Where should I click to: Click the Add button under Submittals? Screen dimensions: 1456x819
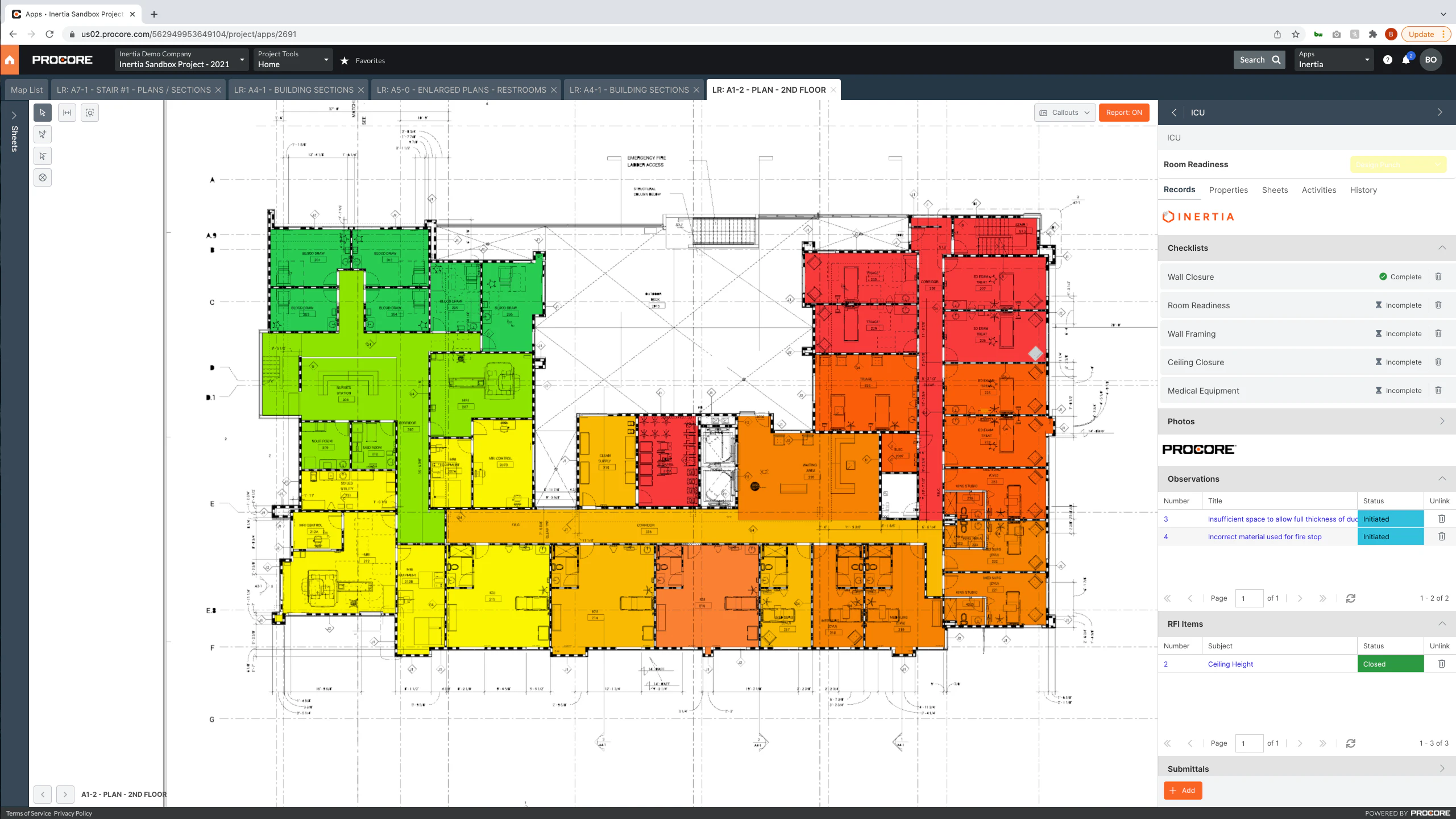coord(1182,790)
